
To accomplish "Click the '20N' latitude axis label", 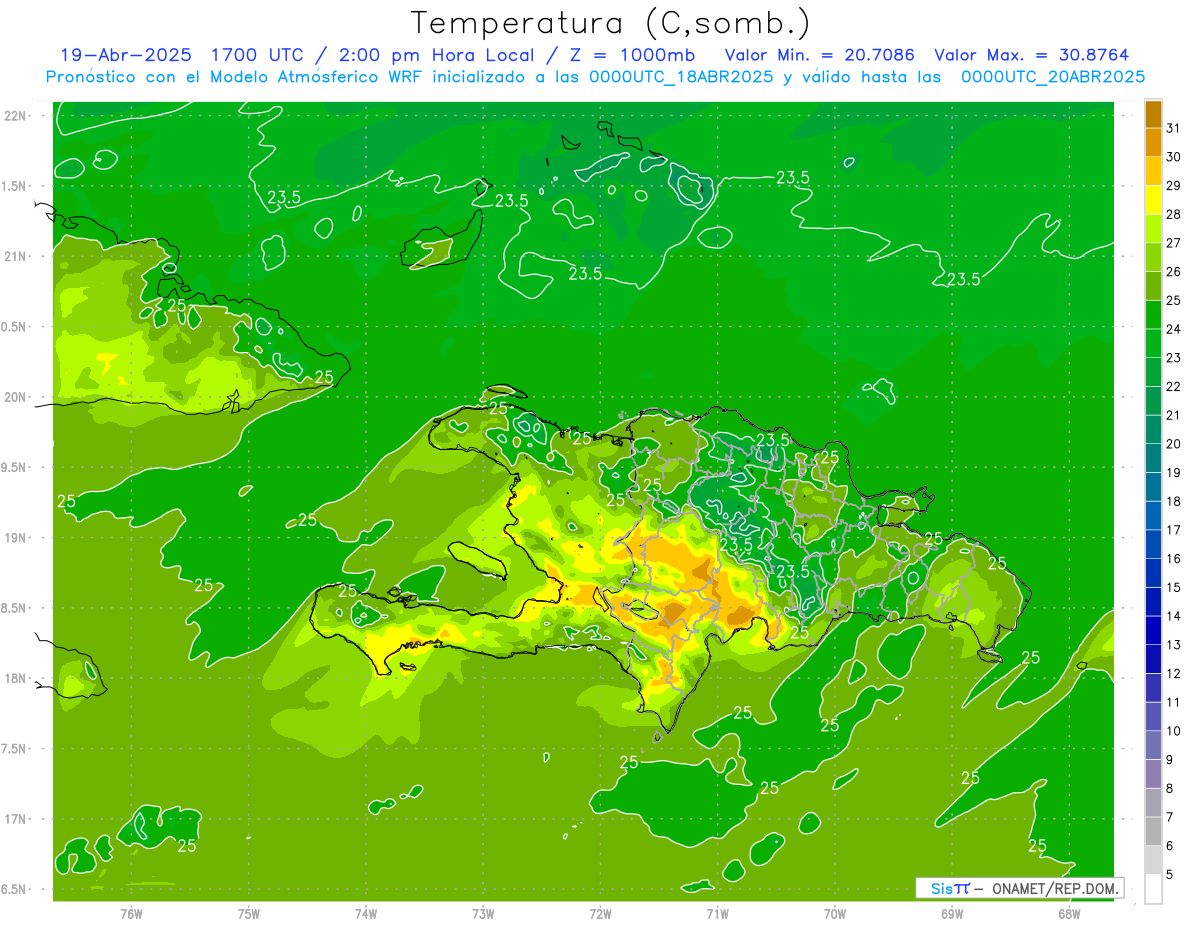I will (16, 397).
